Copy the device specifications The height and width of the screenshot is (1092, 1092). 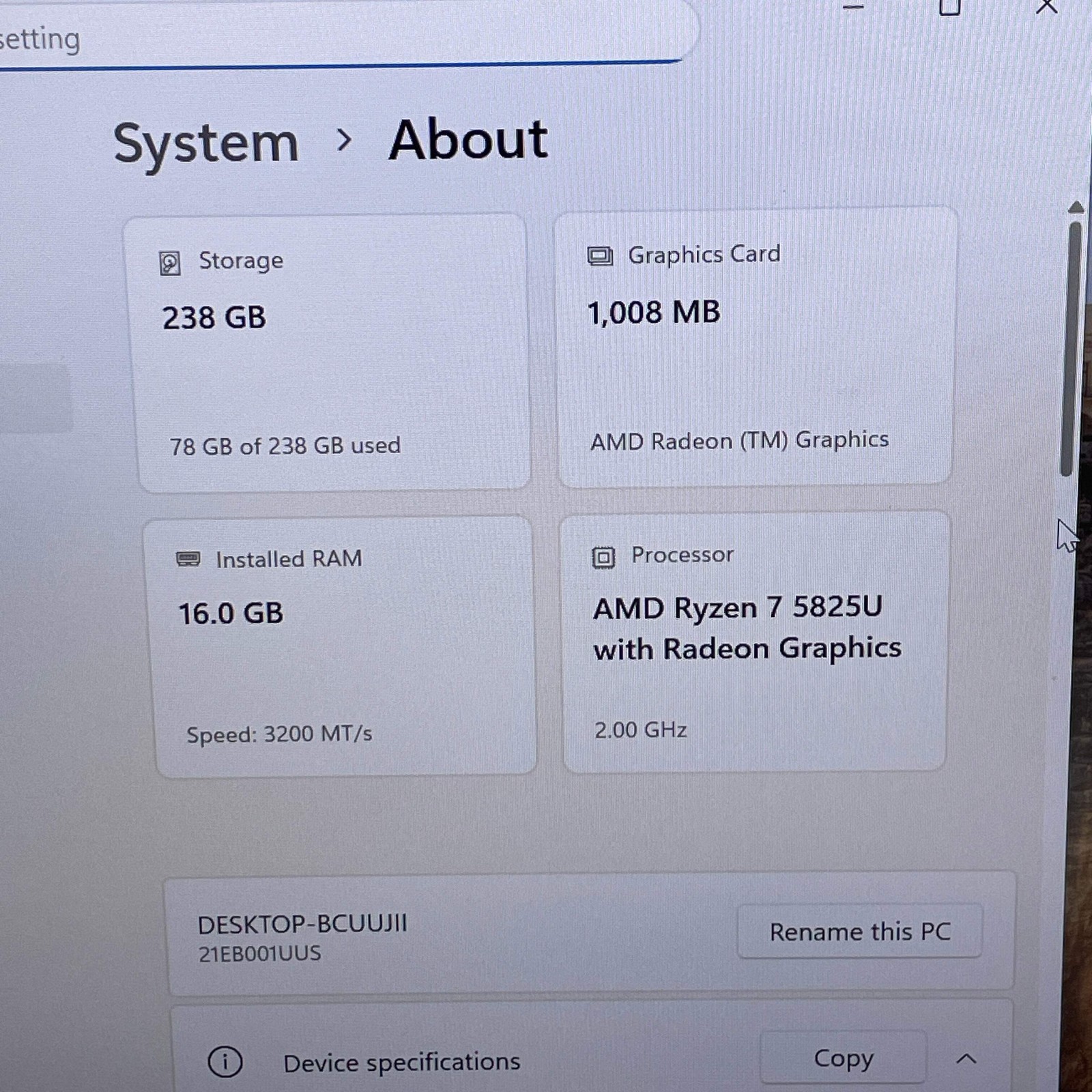point(844,1058)
